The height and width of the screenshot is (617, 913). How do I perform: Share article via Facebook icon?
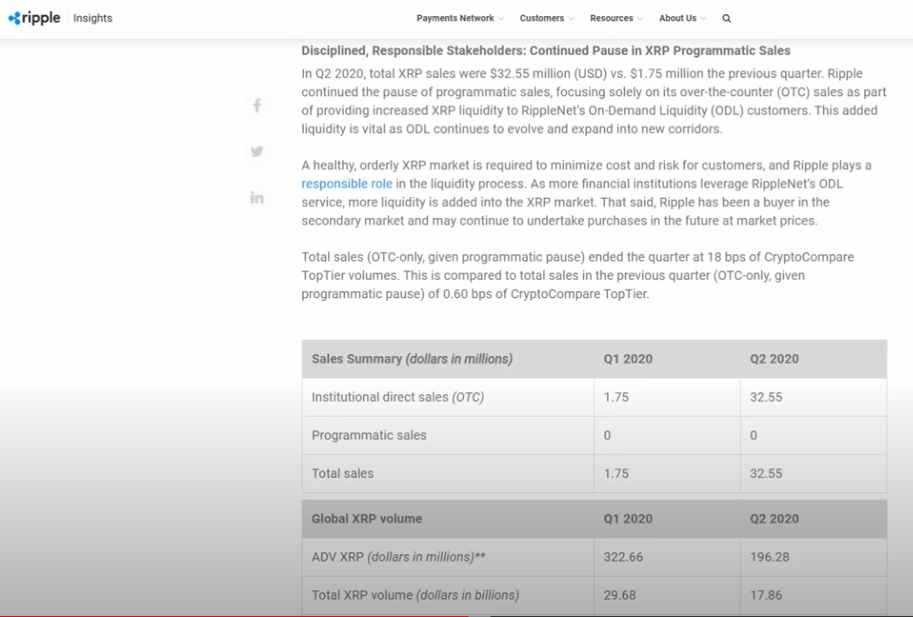pos(257,105)
